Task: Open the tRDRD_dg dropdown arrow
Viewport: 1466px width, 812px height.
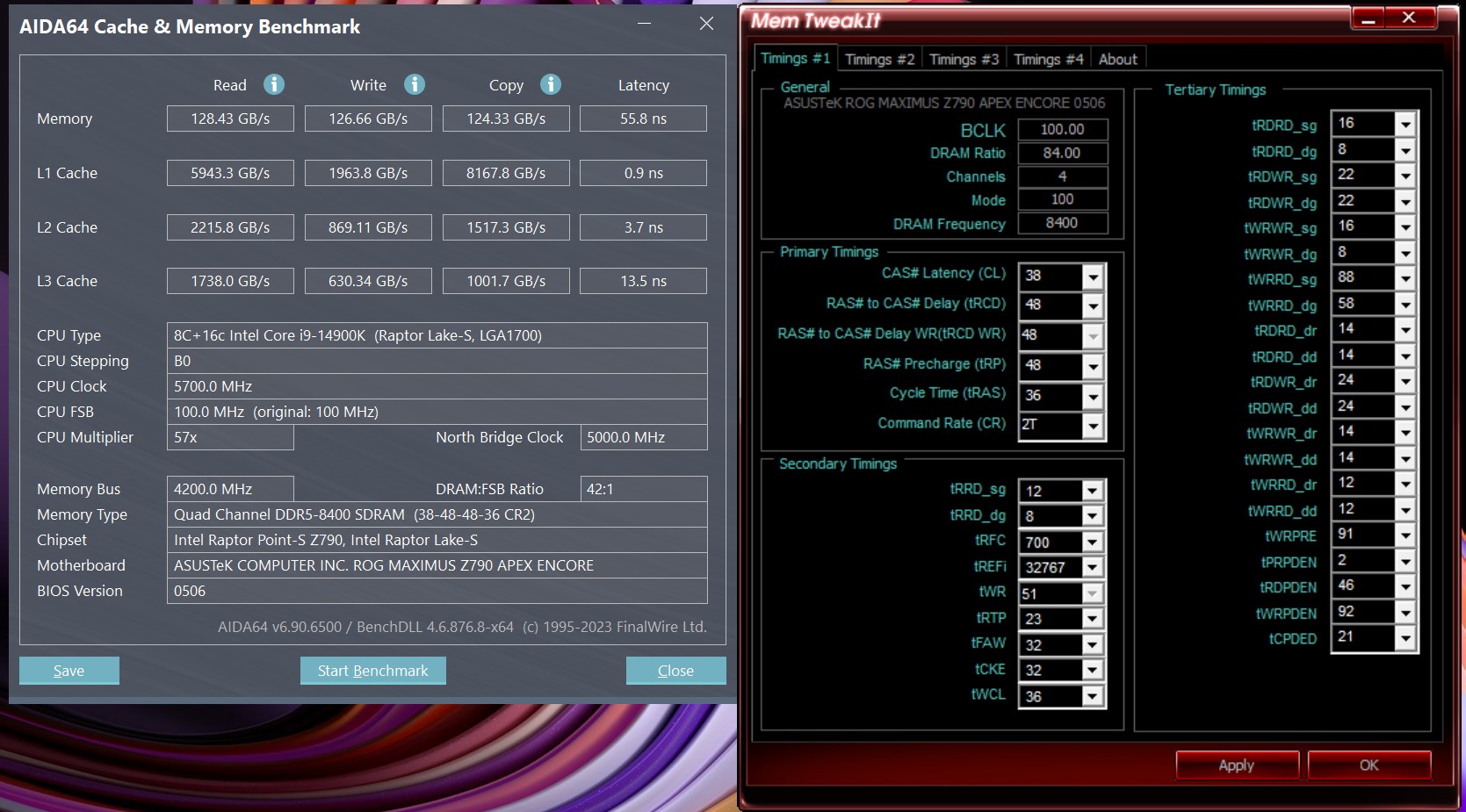Action: pyautogui.click(x=1405, y=151)
